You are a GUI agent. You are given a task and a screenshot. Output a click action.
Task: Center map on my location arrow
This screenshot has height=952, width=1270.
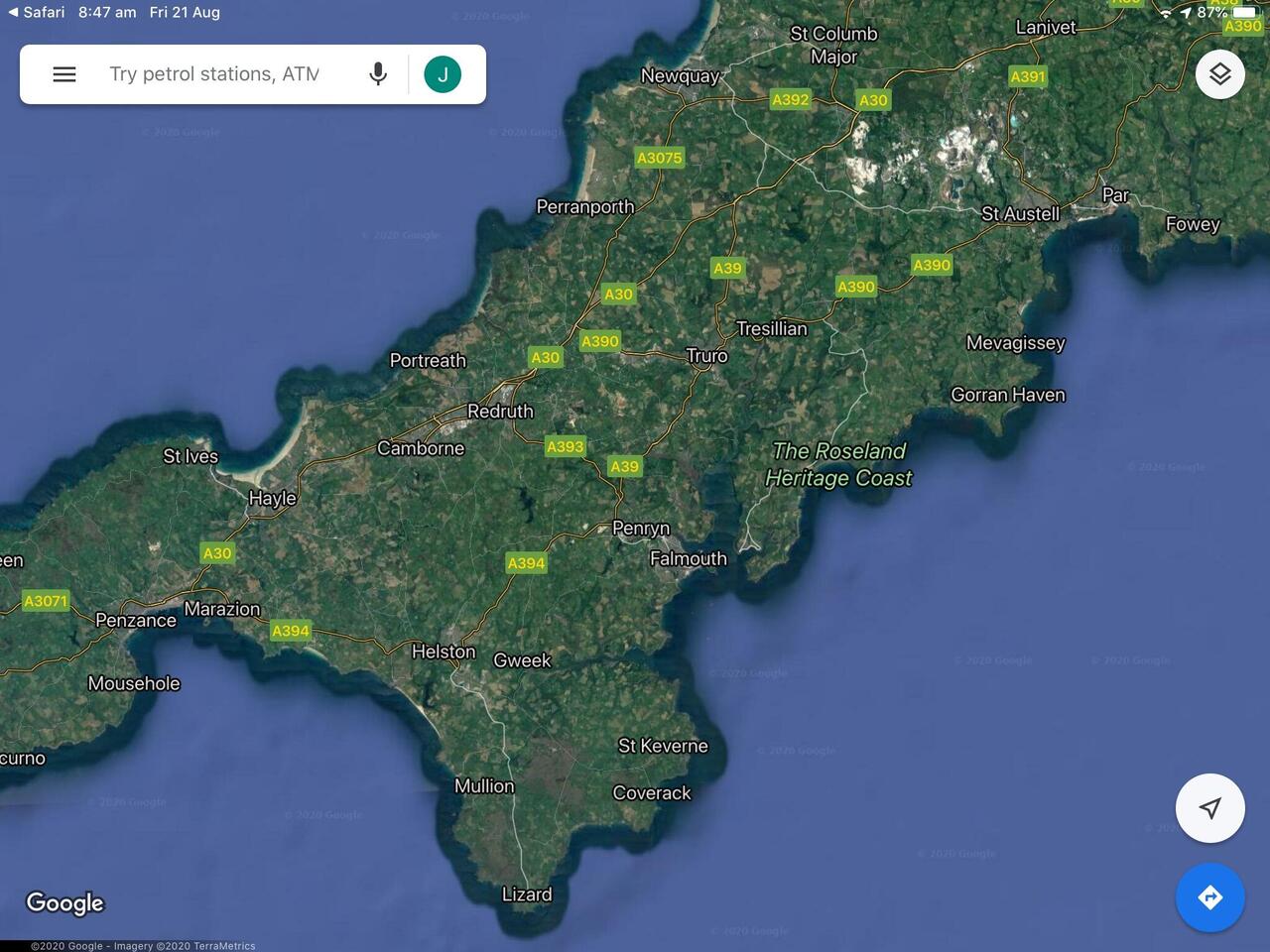[x=1209, y=808]
